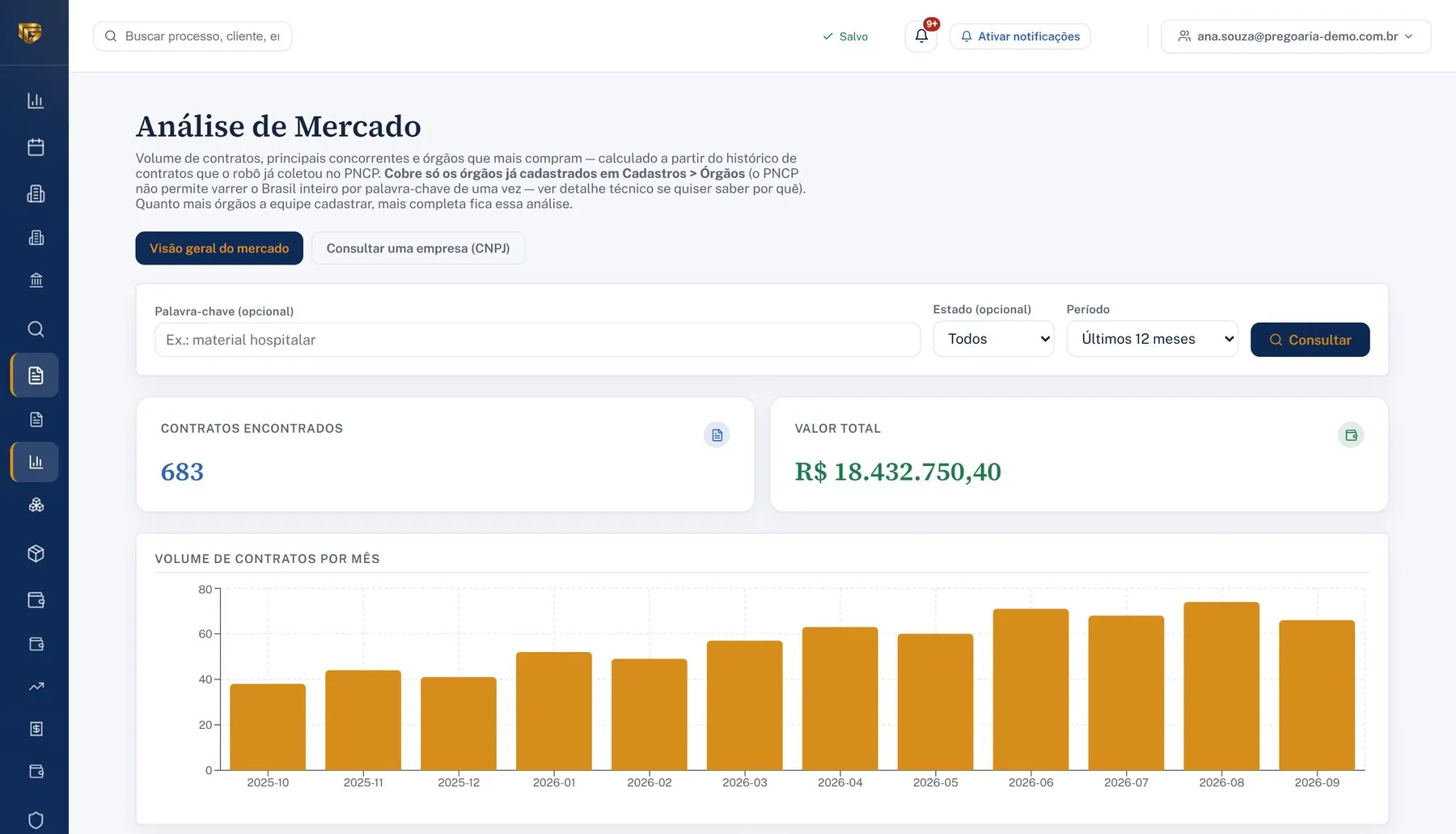This screenshot has height=834, width=1456.
Task: Click the 2026-01 bar in the chart
Action: click(554, 711)
